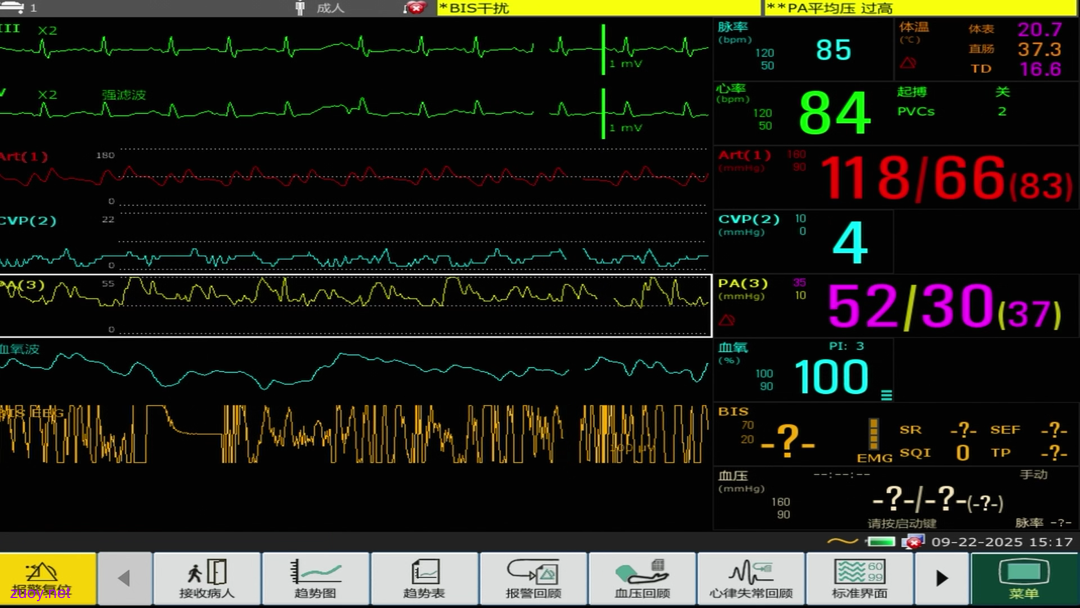Screen dimensions: 1080x608
Task: Click the yellow AC power wave icon
Action: 842,542
